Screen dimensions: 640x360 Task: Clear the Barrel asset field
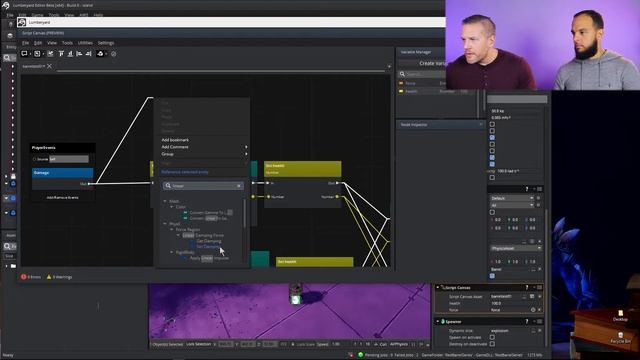point(540,269)
